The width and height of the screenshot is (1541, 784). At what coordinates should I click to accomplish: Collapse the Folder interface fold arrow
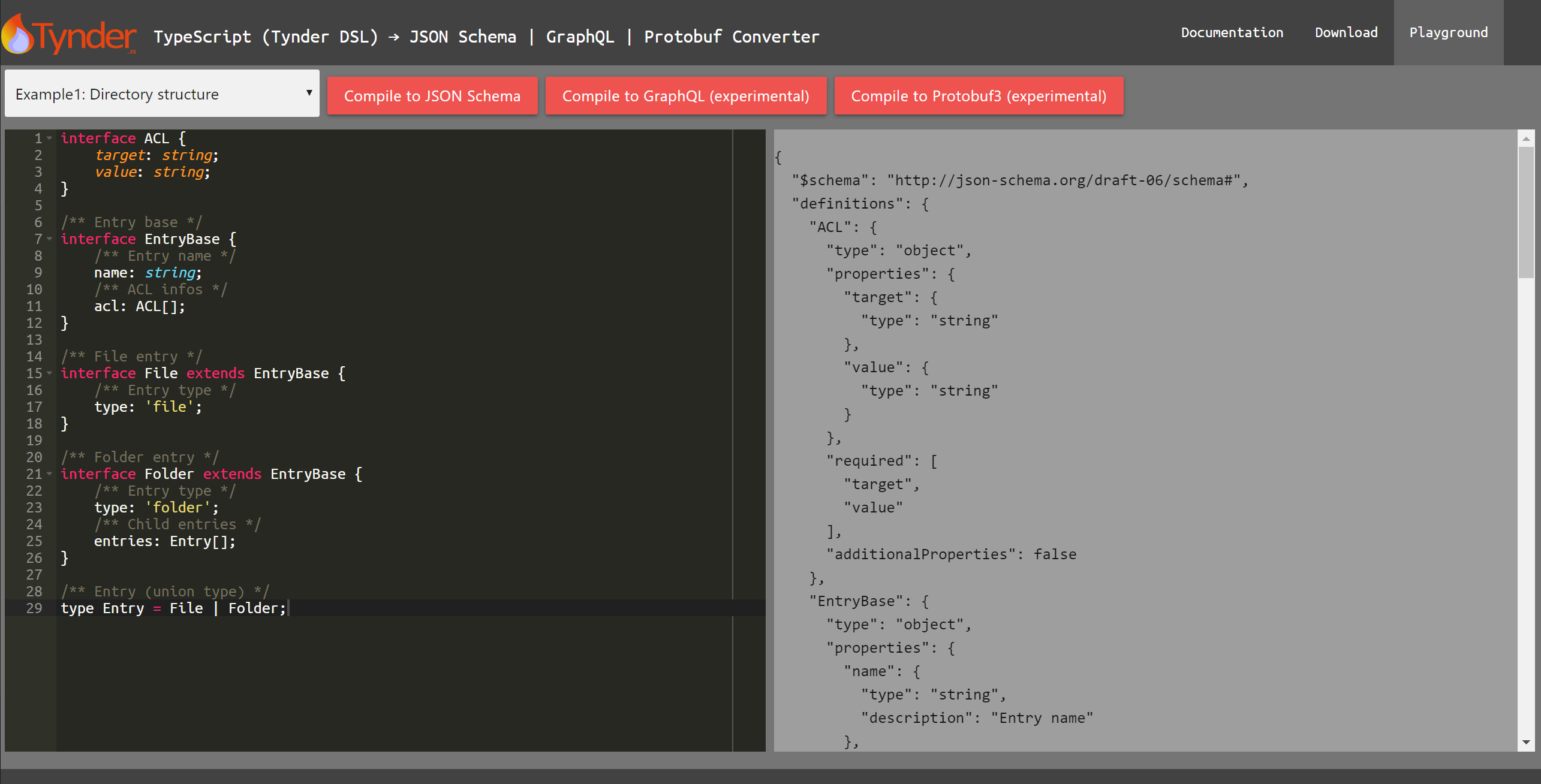point(50,474)
